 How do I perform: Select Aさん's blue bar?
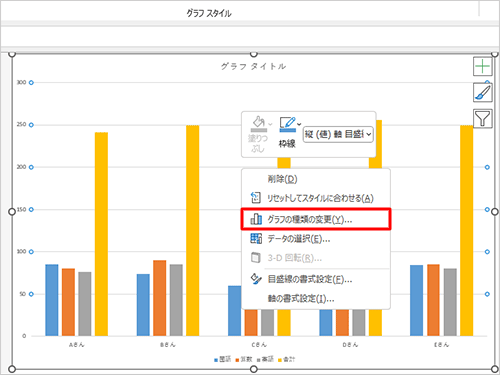pyautogui.click(x=52, y=300)
